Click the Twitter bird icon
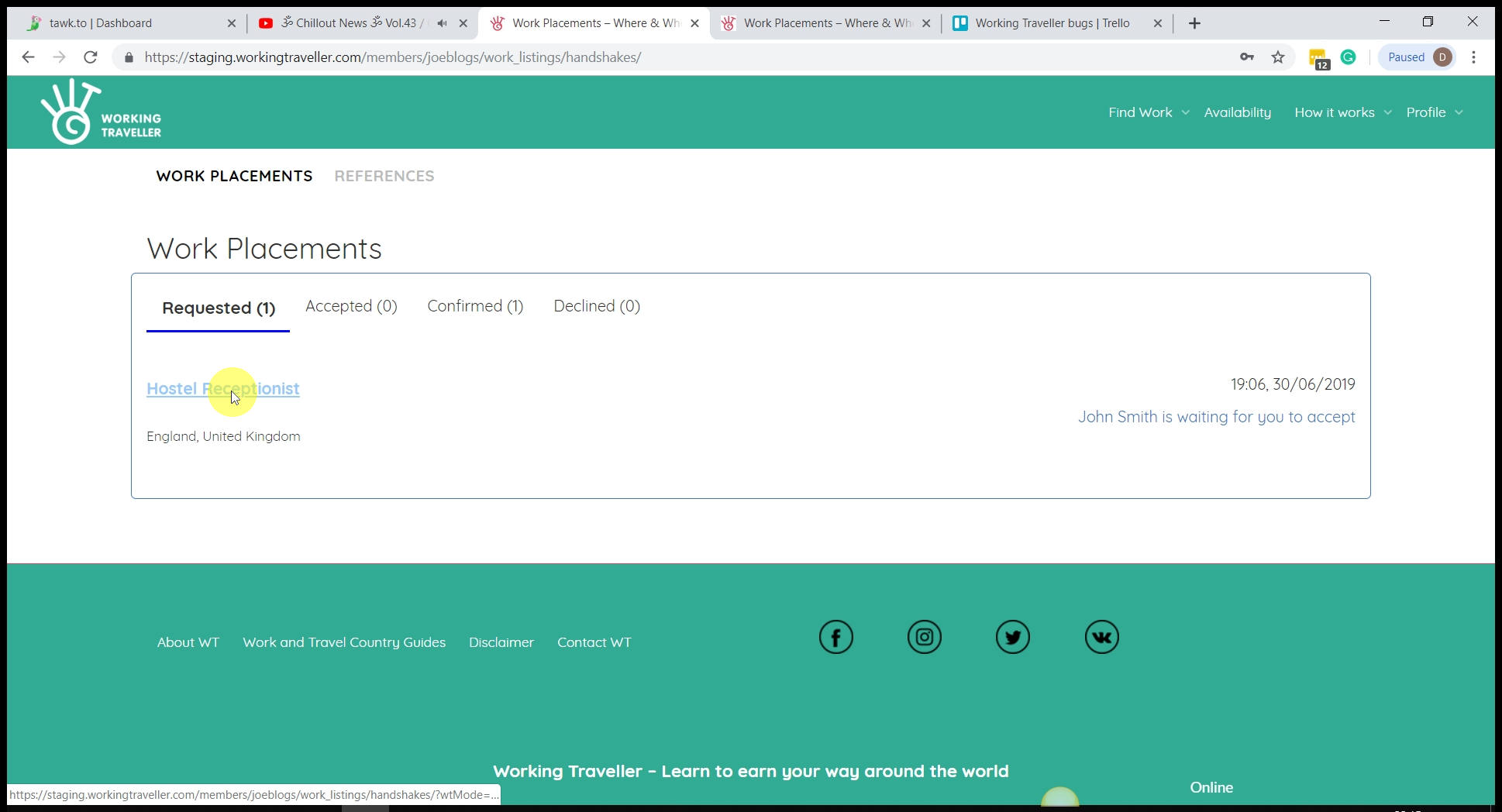The width and height of the screenshot is (1502, 812). click(1012, 638)
